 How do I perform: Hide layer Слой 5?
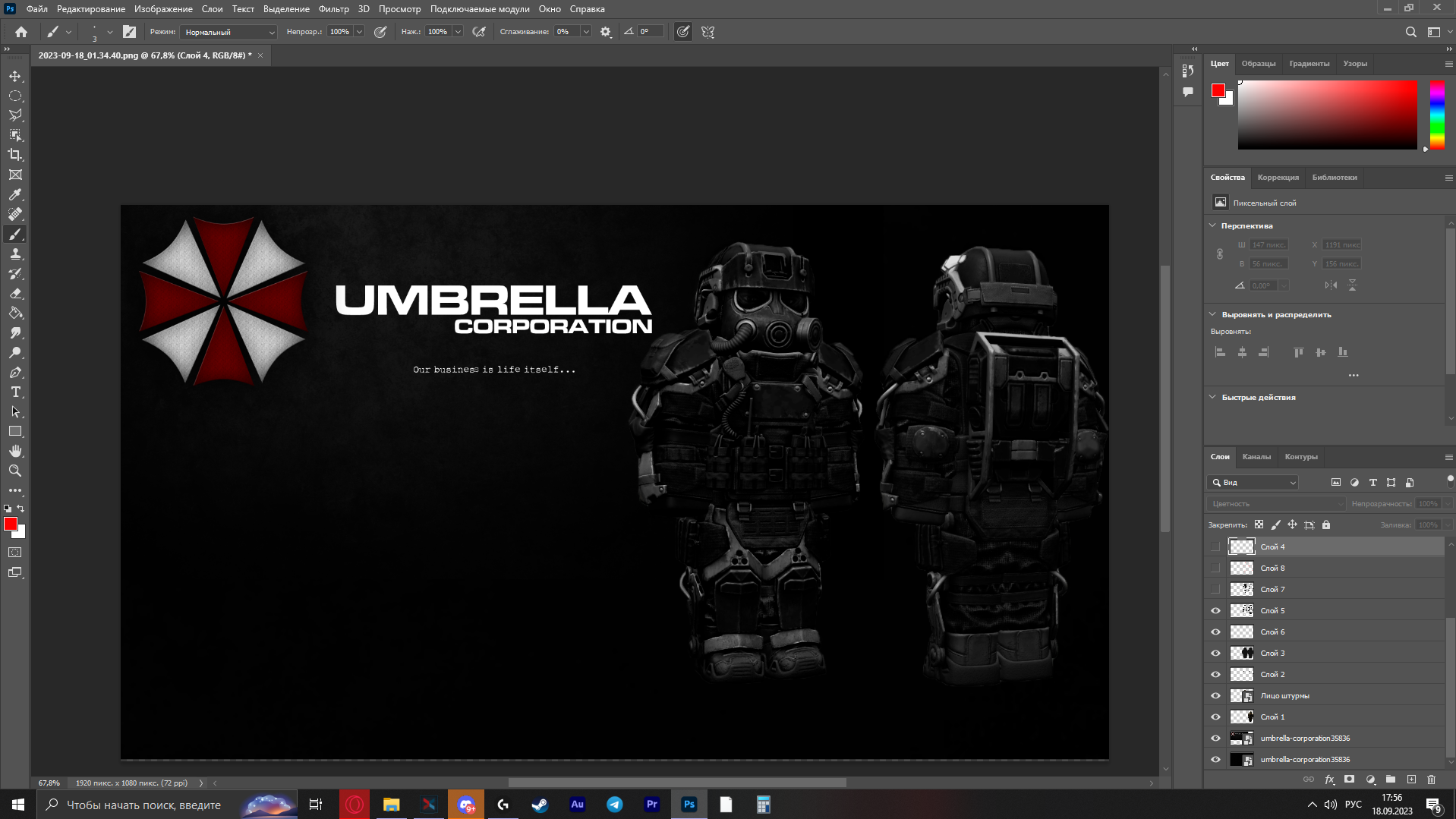pyautogui.click(x=1215, y=610)
